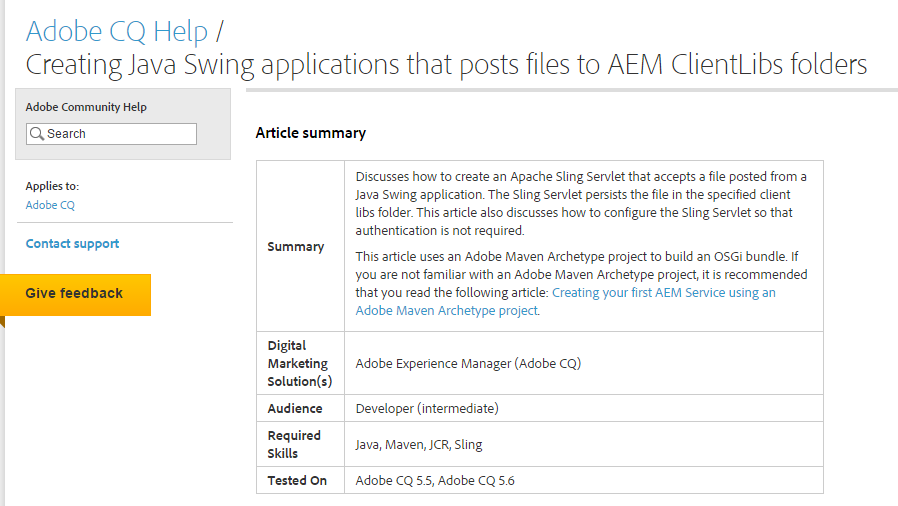The height and width of the screenshot is (506, 898).
Task: Follow the Adobe Maven Archetype project link
Action: (x=447, y=310)
